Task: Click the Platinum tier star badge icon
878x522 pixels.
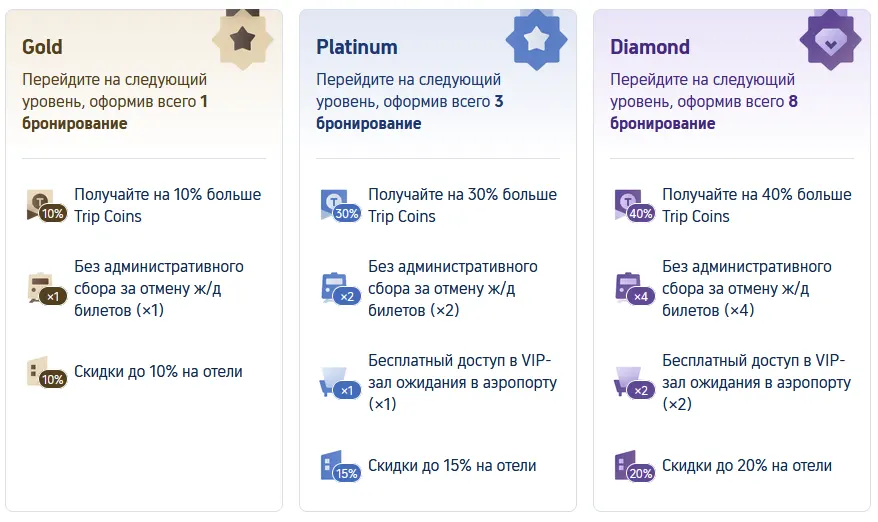Action: click(536, 39)
